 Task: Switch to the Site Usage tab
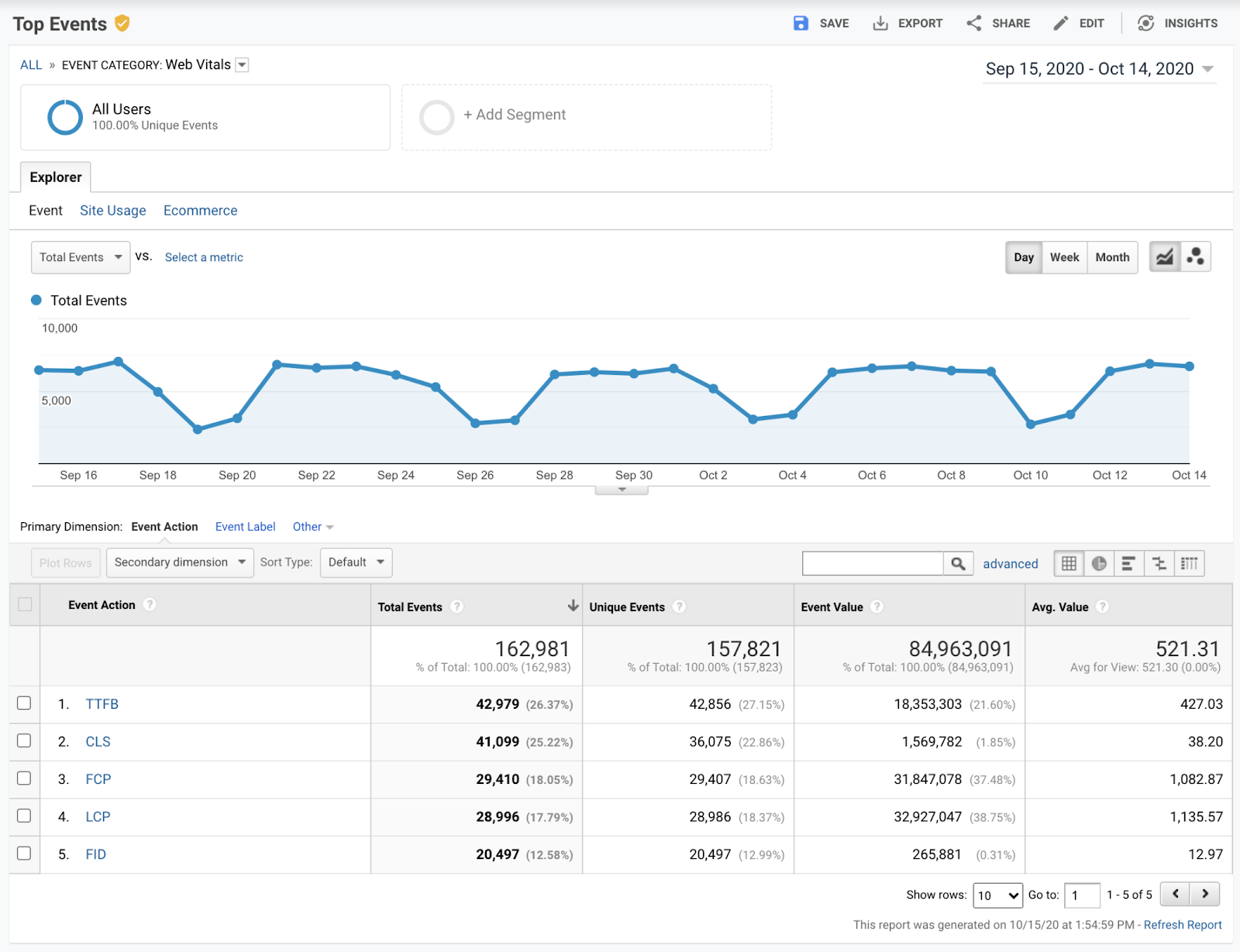click(112, 210)
